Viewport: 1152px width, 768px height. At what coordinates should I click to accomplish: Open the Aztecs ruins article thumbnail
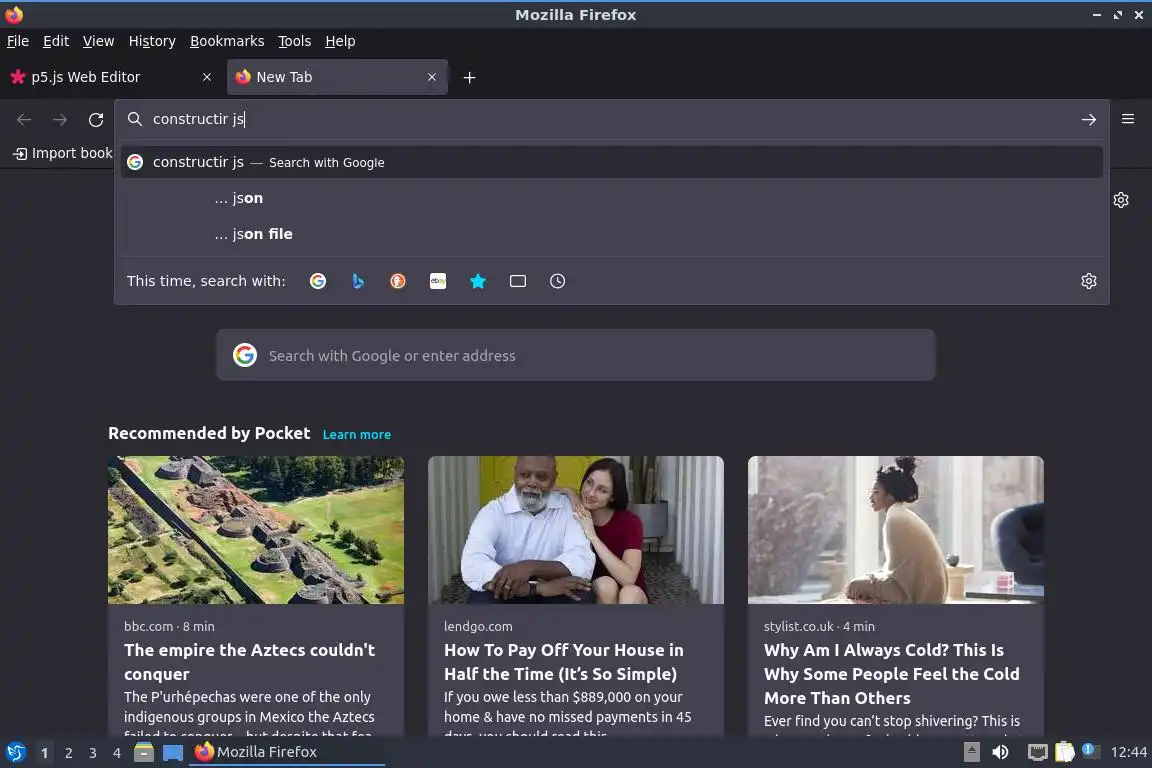pos(256,530)
